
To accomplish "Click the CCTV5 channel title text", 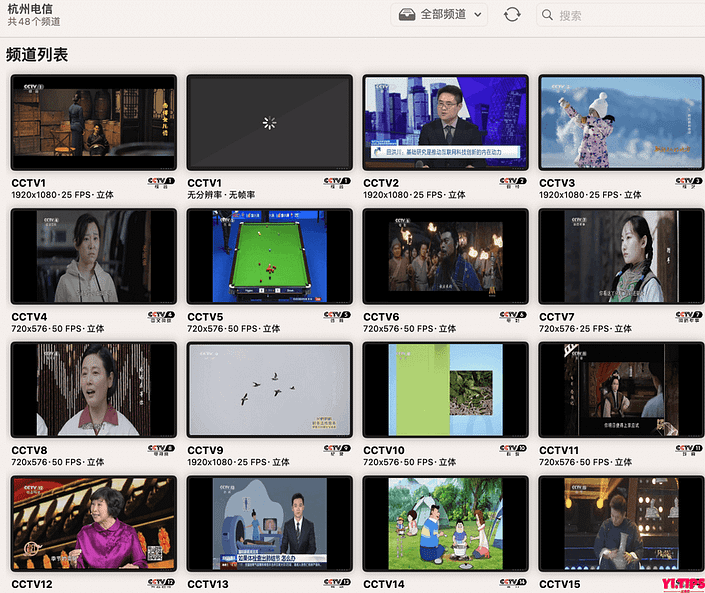I will pos(205,317).
